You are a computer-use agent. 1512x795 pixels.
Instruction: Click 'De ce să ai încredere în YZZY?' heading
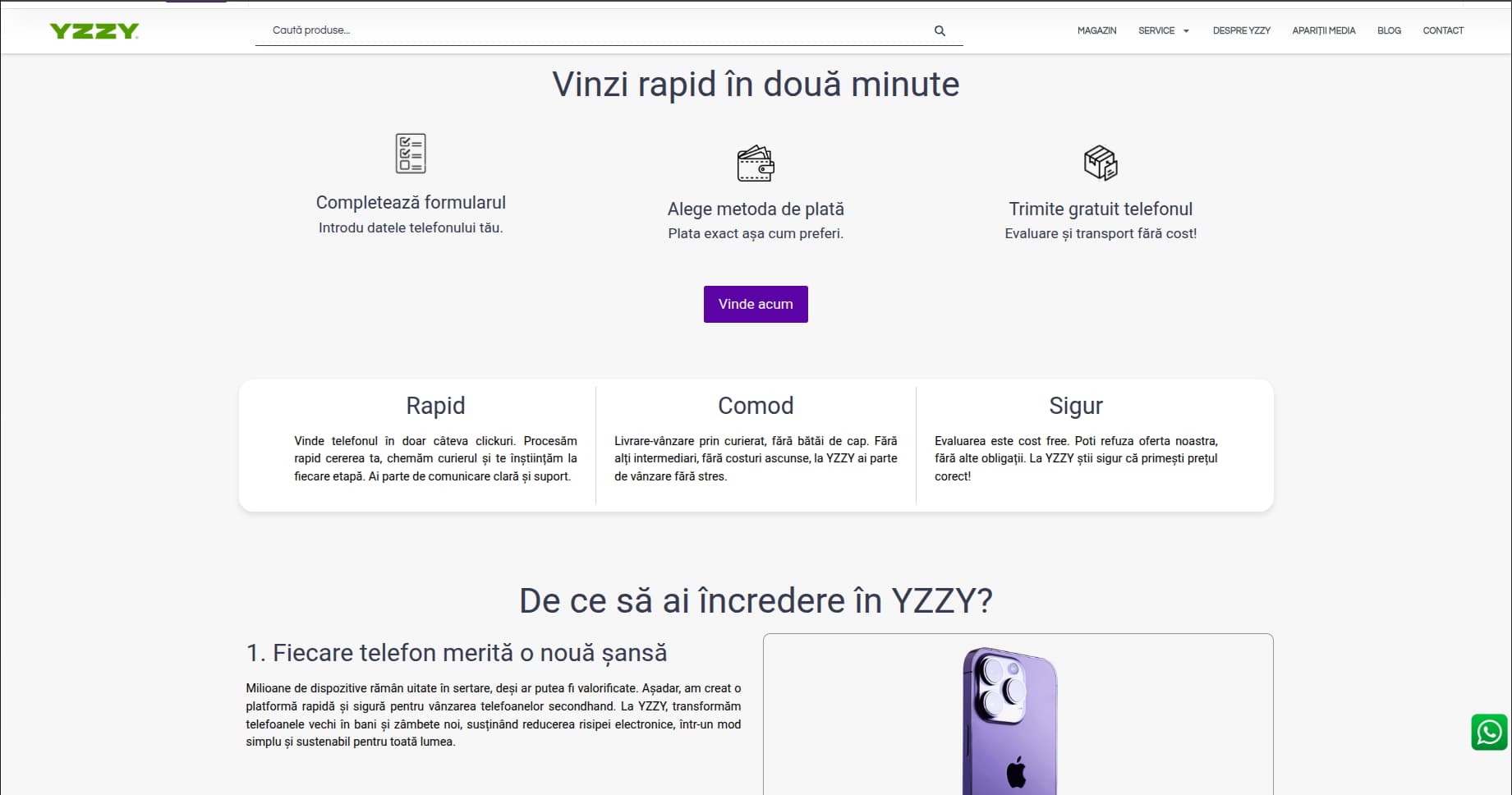pyautogui.click(x=756, y=601)
